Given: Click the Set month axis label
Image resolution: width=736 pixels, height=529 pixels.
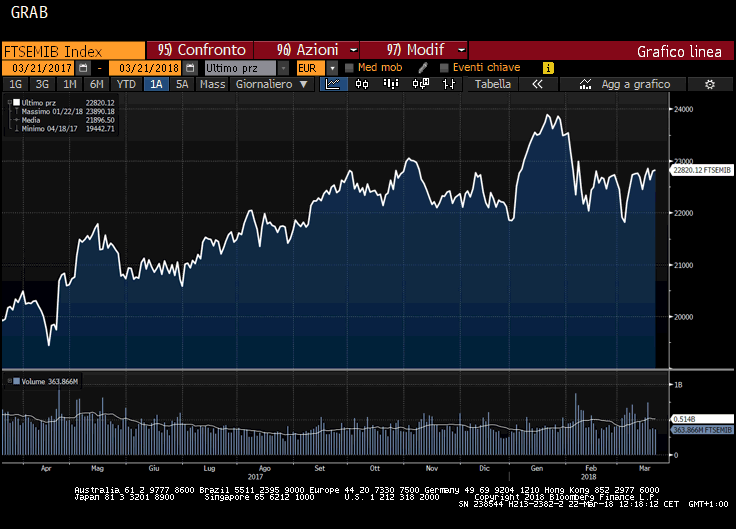Looking at the screenshot, I should pos(319,468).
